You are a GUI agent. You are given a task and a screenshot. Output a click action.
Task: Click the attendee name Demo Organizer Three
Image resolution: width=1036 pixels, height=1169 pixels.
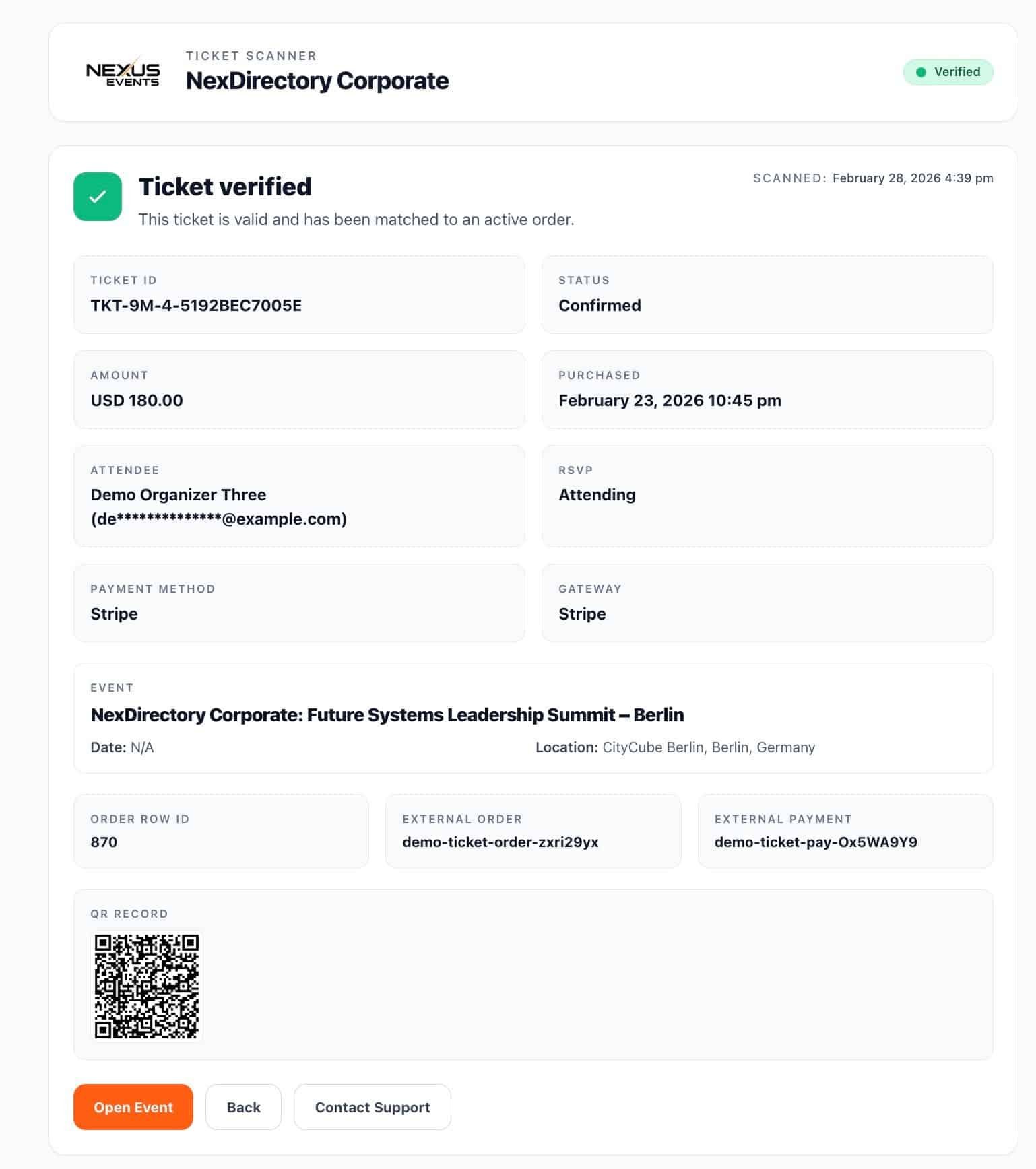(179, 494)
